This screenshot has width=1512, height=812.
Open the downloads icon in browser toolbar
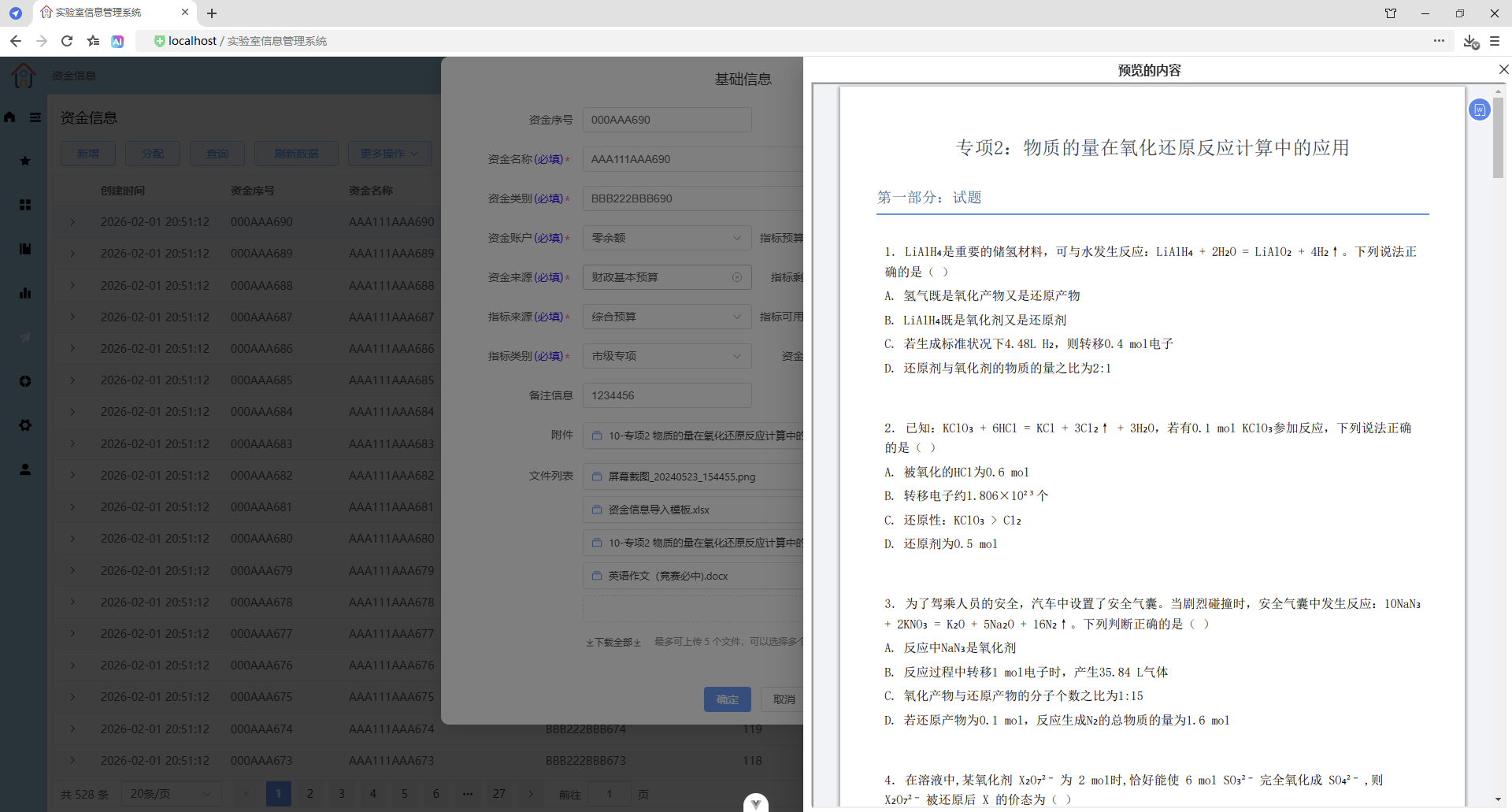(1470, 41)
